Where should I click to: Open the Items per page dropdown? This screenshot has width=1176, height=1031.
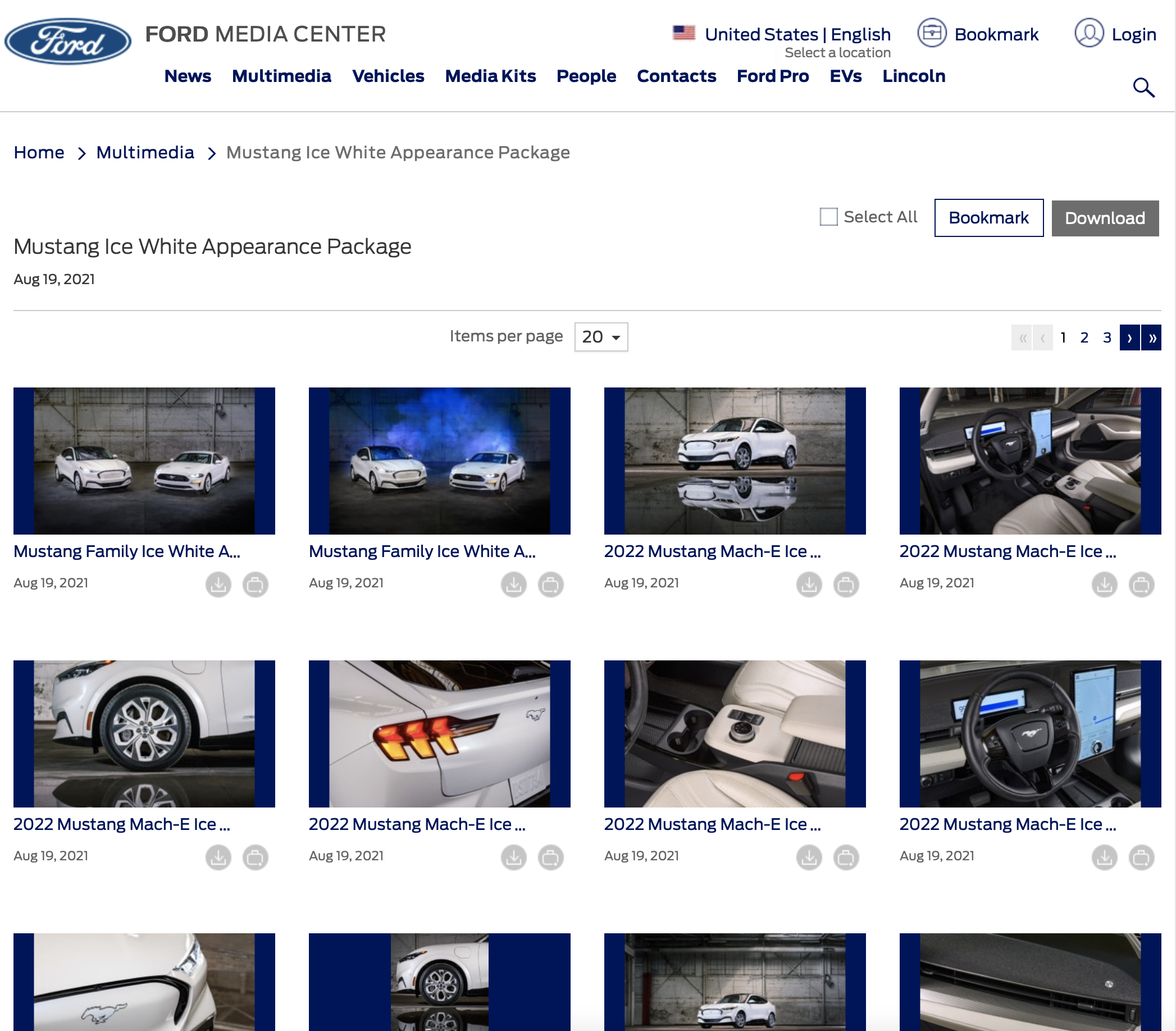(601, 337)
